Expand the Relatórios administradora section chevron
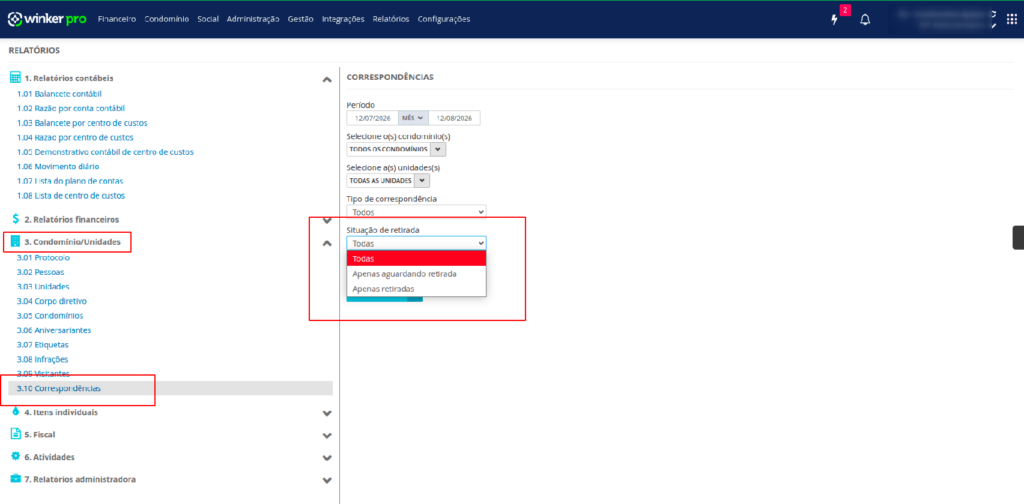Image resolution: width=1024 pixels, height=504 pixels. [327, 480]
